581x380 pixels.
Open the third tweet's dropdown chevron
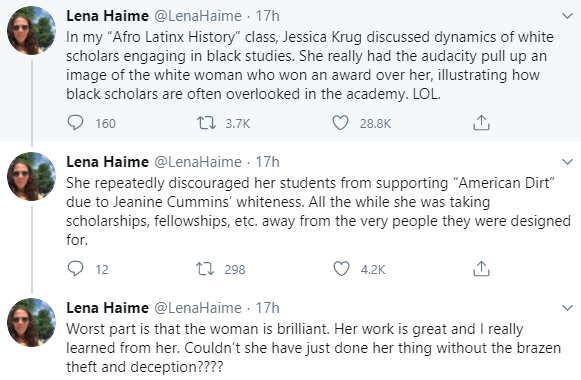pos(567,308)
